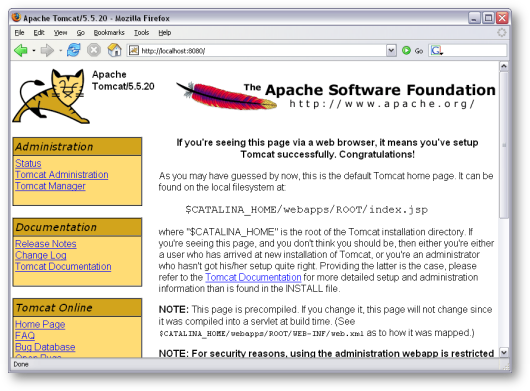This screenshot has width=530, height=391.
Task: Close the Firefox window
Action: tap(502, 18)
